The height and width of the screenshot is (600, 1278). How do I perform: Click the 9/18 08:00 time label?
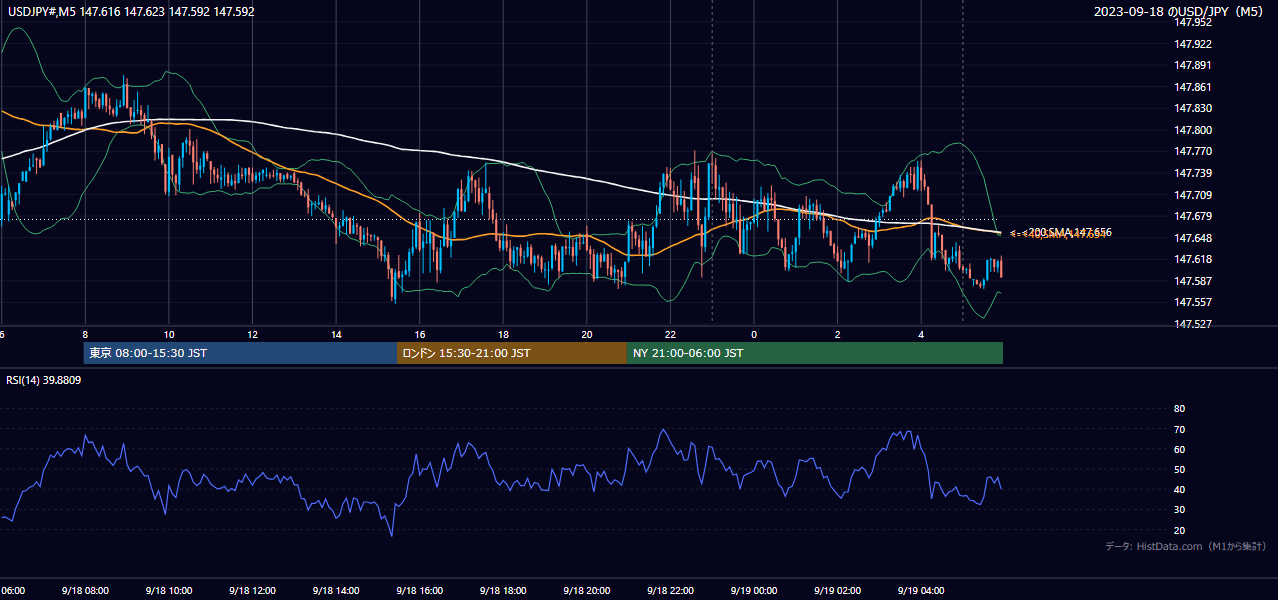(x=84, y=590)
